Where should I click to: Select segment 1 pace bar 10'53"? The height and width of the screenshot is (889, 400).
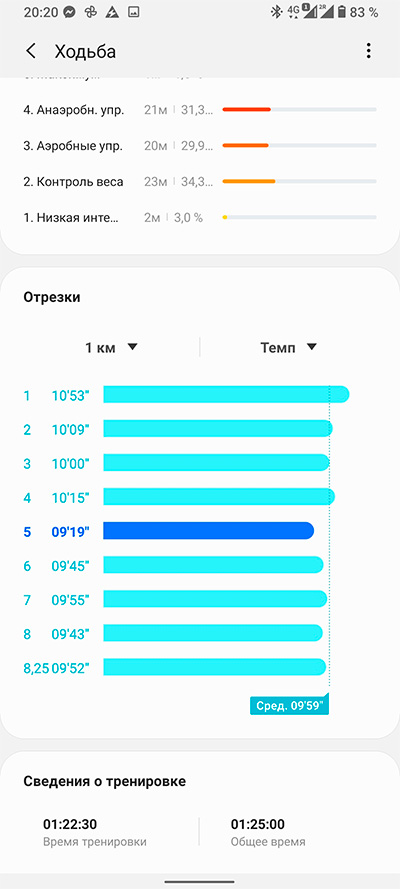pyautogui.click(x=225, y=395)
